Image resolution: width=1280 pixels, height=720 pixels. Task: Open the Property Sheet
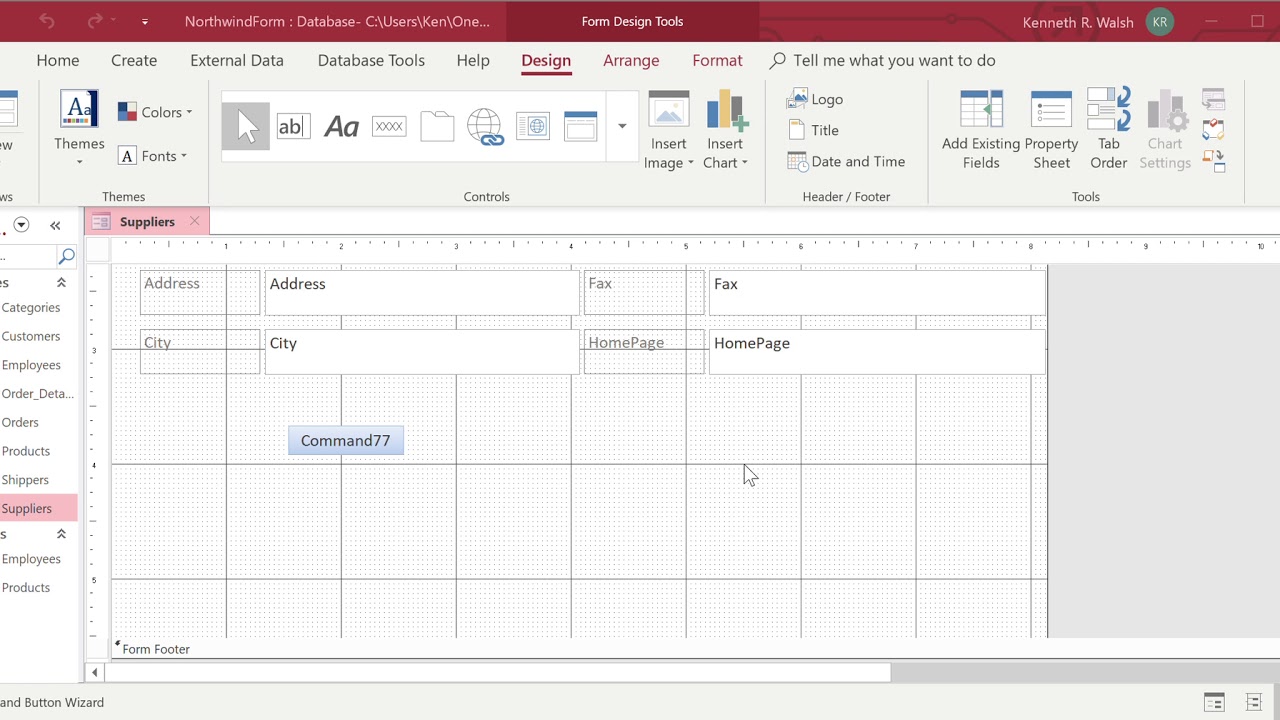tap(1051, 131)
